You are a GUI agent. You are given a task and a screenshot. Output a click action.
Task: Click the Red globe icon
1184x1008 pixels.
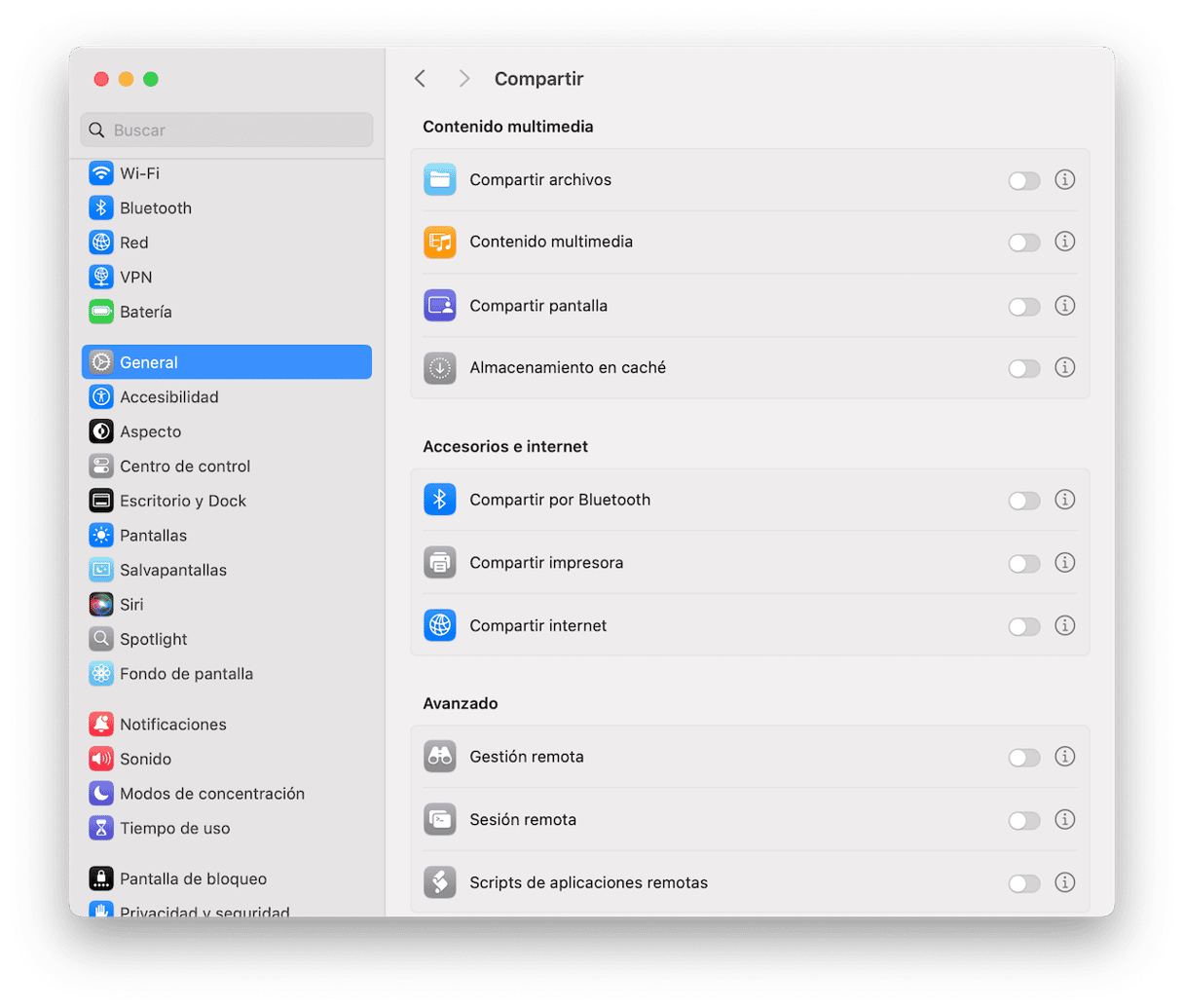101,243
